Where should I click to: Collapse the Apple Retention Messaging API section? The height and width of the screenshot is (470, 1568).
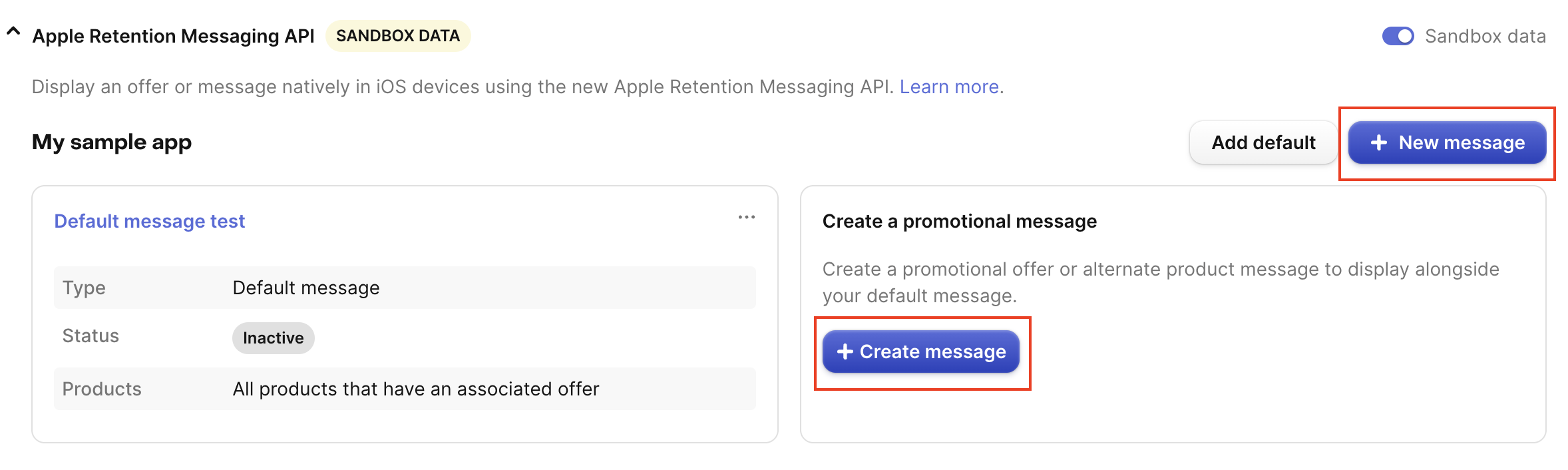(13, 31)
